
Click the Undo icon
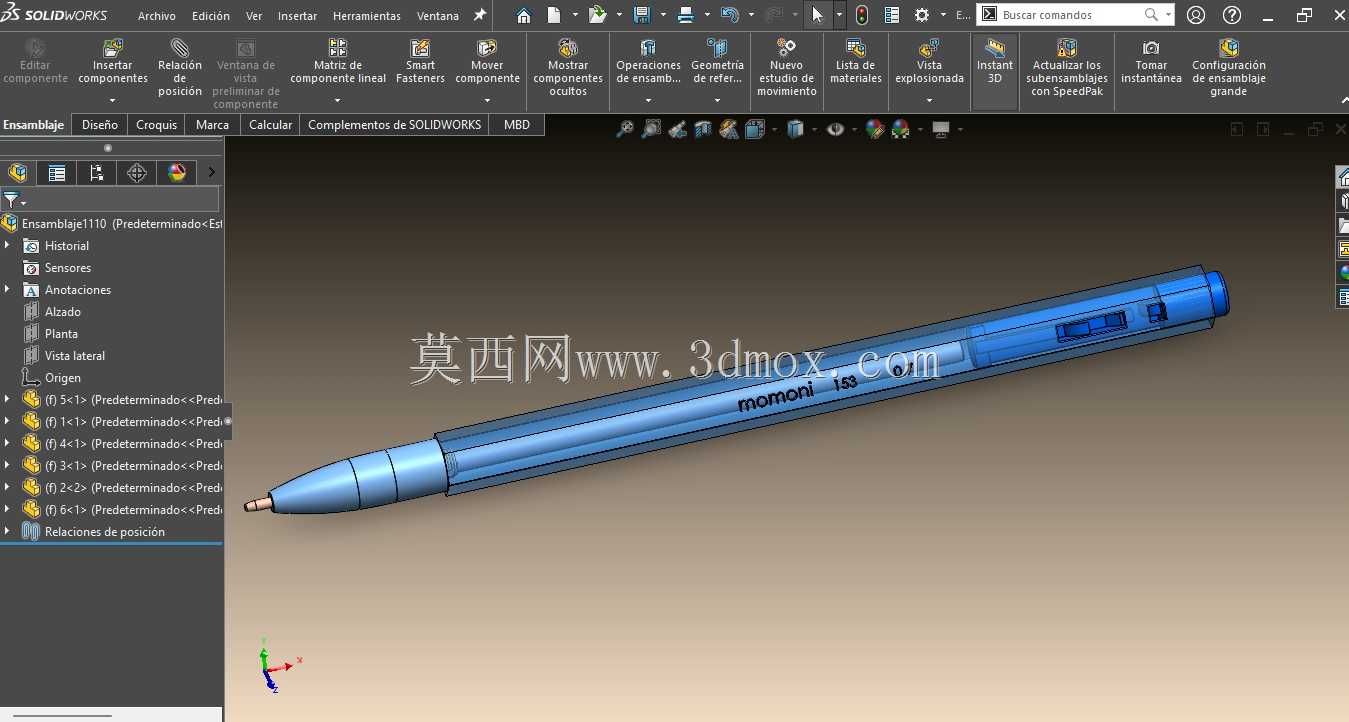point(730,15)
